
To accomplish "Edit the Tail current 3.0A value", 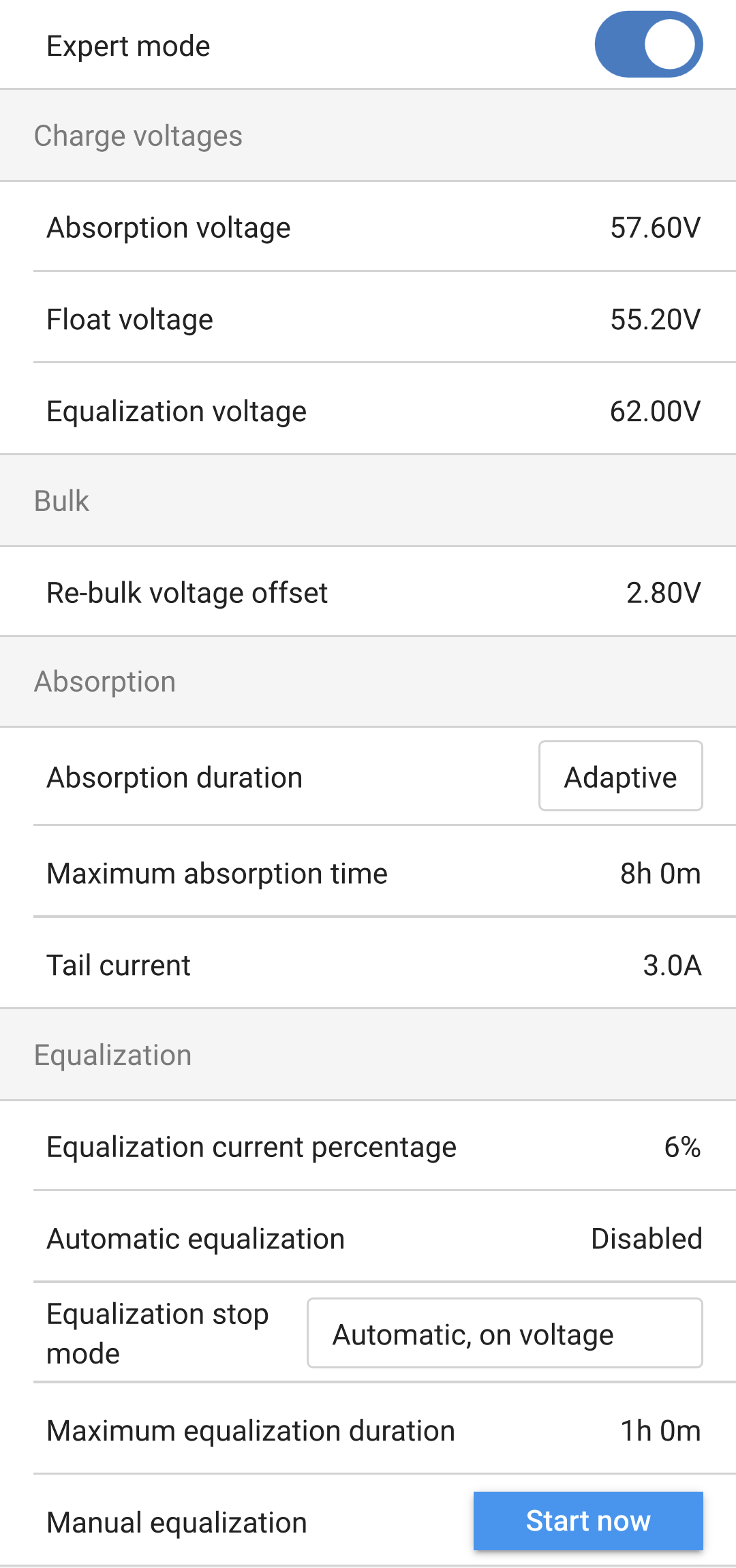I will coord(672,966).
